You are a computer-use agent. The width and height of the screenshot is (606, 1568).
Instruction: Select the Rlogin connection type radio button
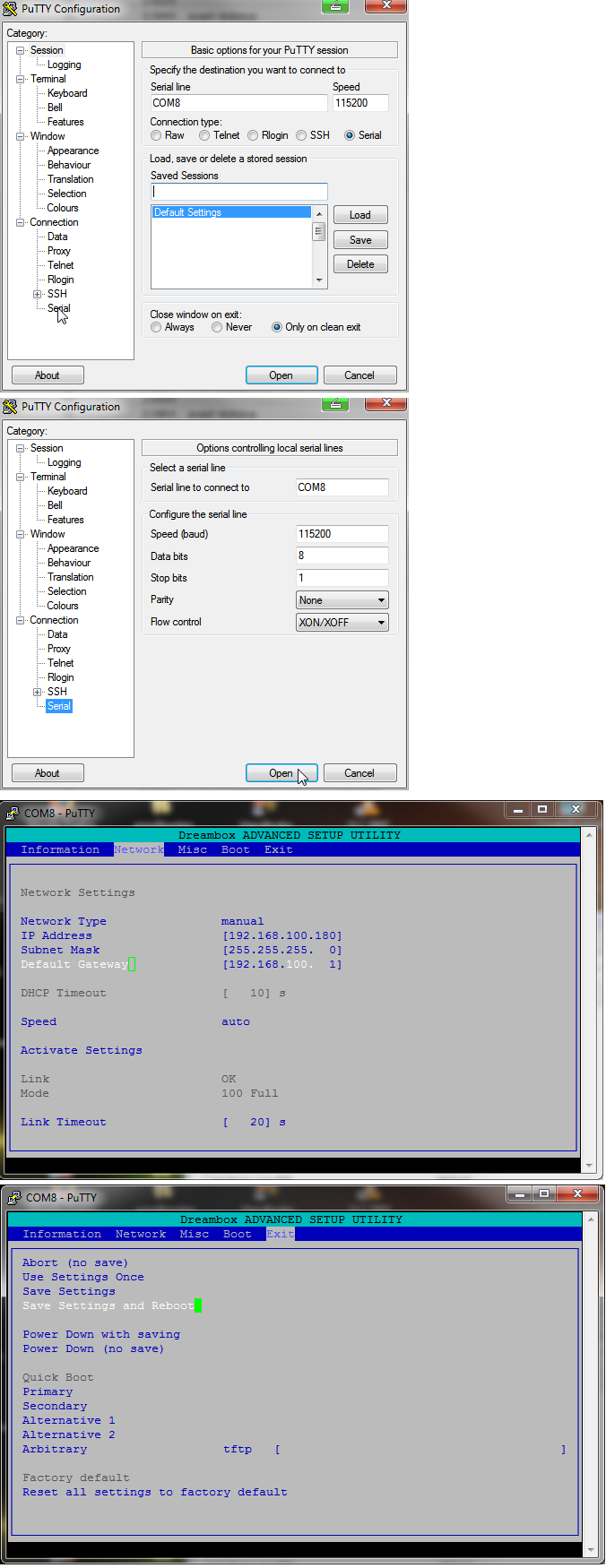coord(253,136)
